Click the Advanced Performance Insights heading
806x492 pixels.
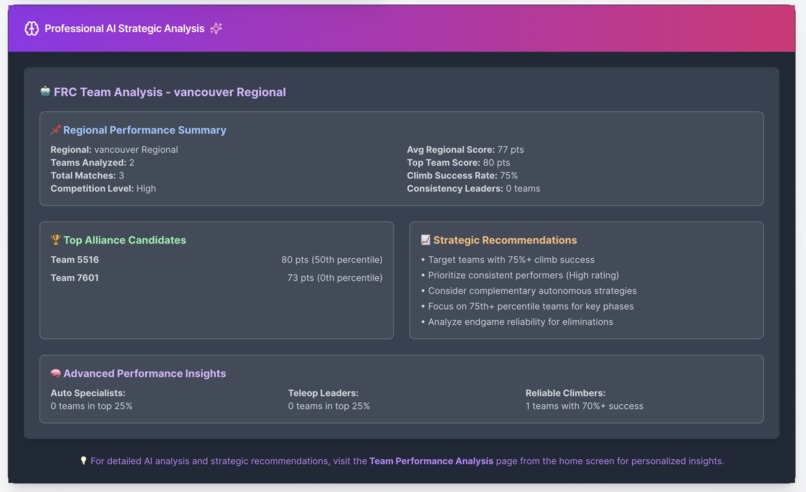(x=144, y=373)
